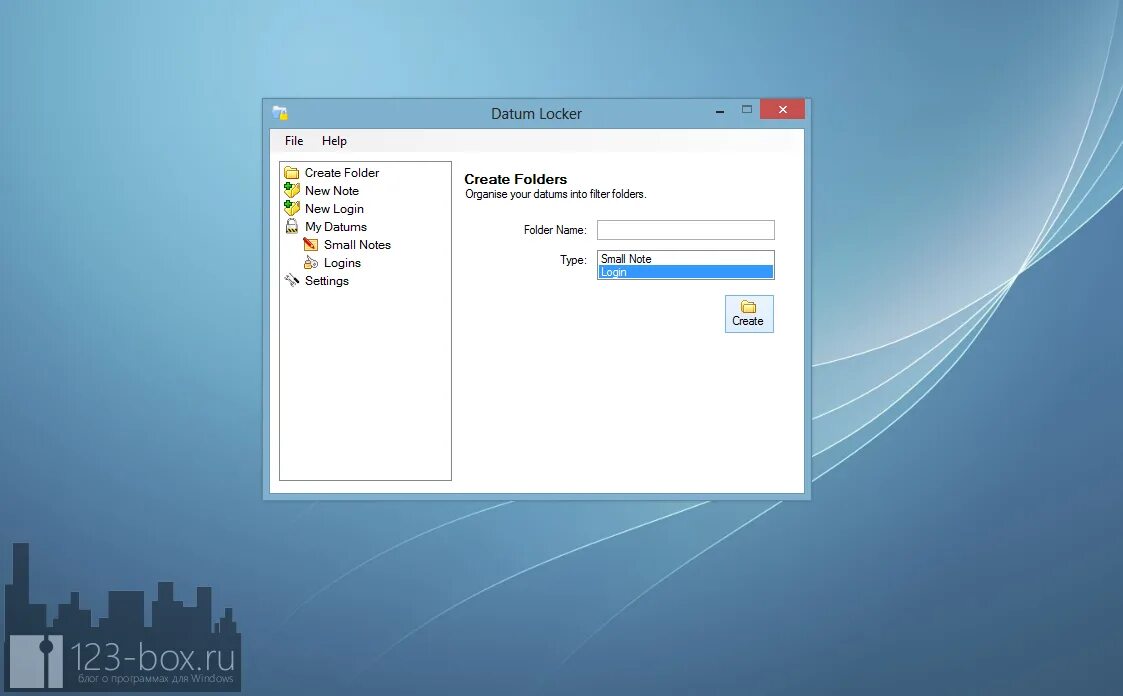Click the Small Notes red note icon

pyautogui.click(x=310, y=244)
